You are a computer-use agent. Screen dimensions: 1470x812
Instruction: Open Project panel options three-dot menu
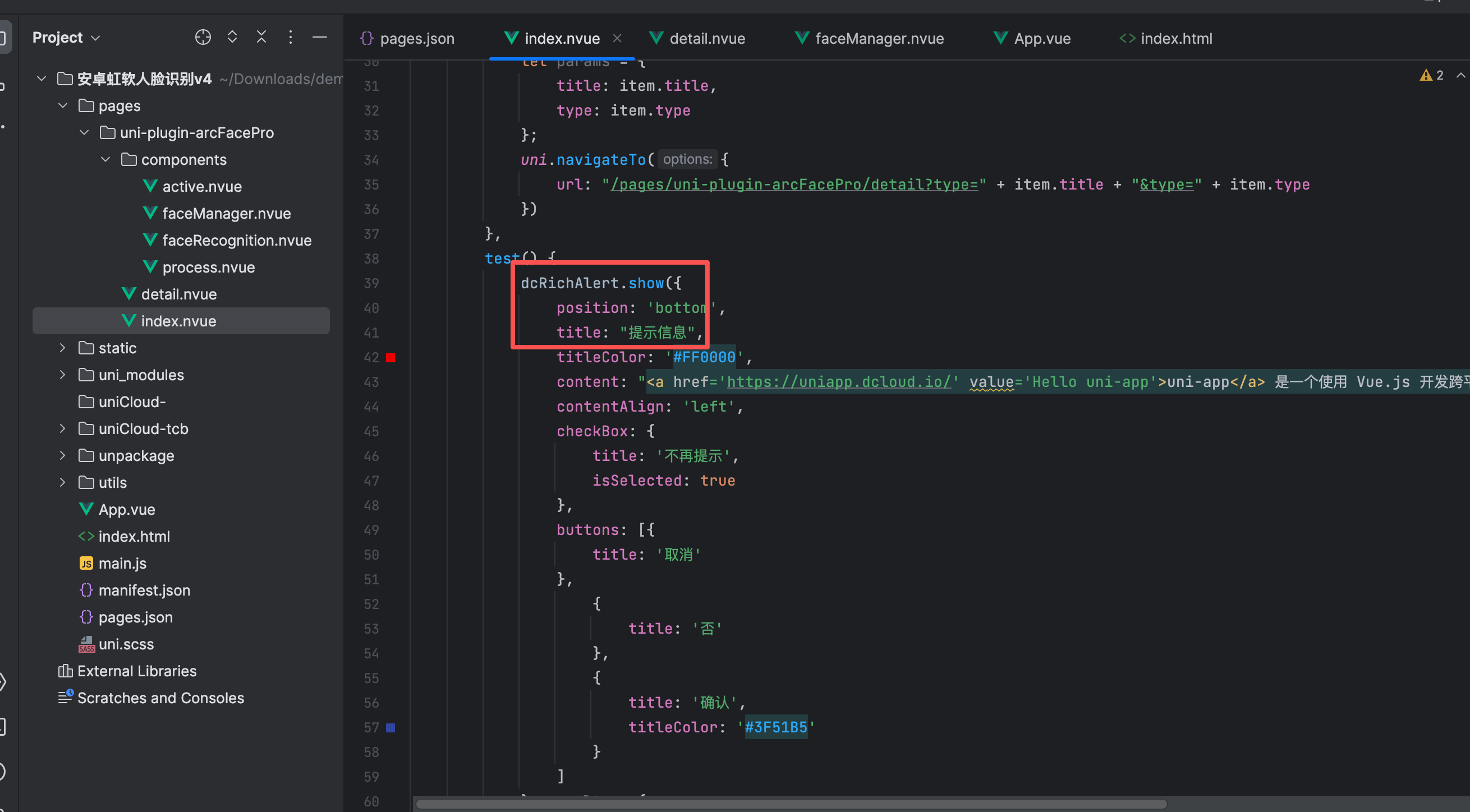[x=291, y=38]
